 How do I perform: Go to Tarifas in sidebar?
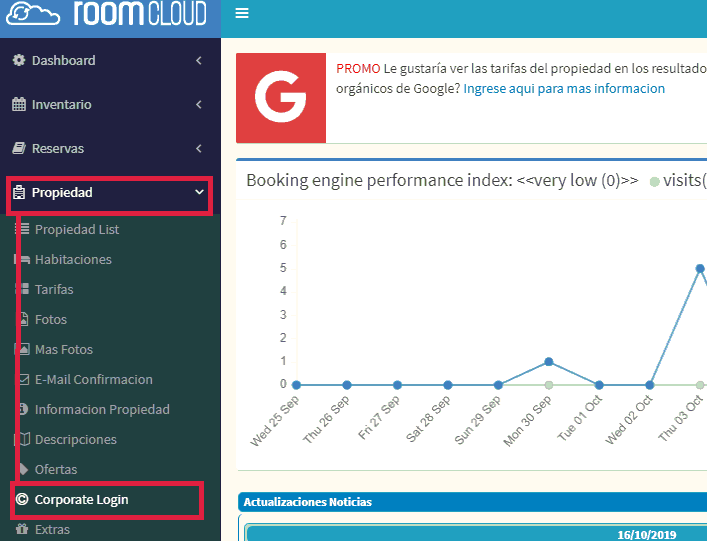54,289
